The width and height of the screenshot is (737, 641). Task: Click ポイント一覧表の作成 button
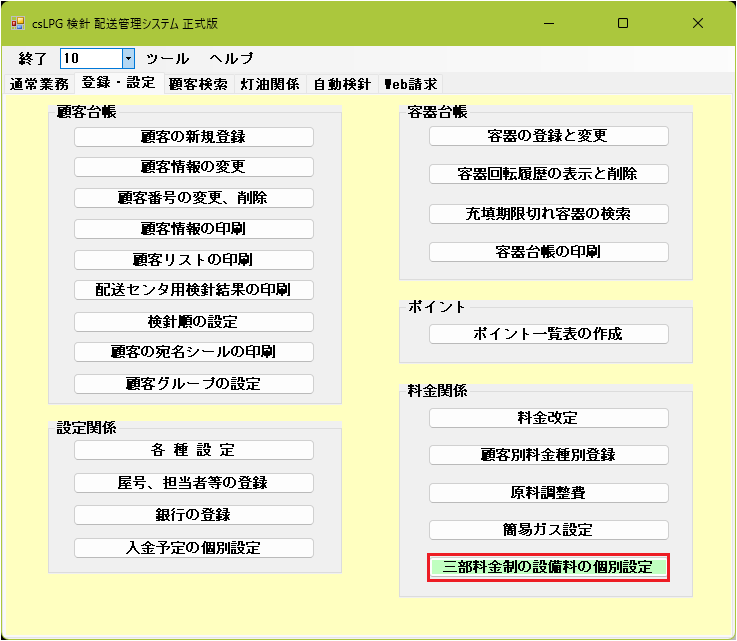549,334
